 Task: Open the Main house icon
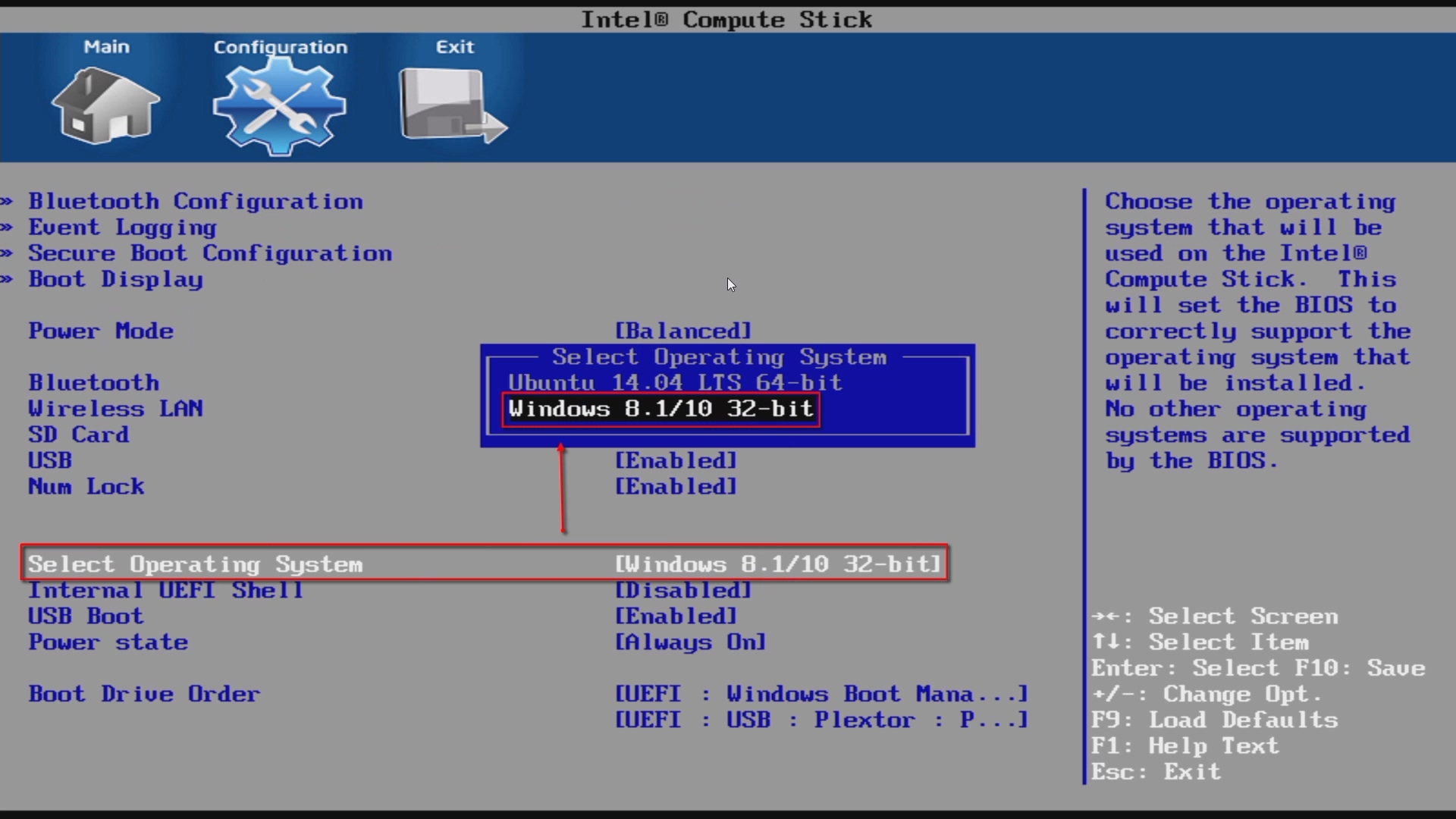pyautogui.click(x=105, y=105)
